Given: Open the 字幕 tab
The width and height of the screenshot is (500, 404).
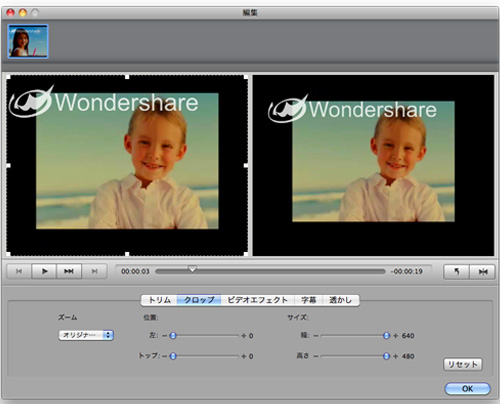Looking at the screenshot, I should pyautogui.click(x=308, y=300).
